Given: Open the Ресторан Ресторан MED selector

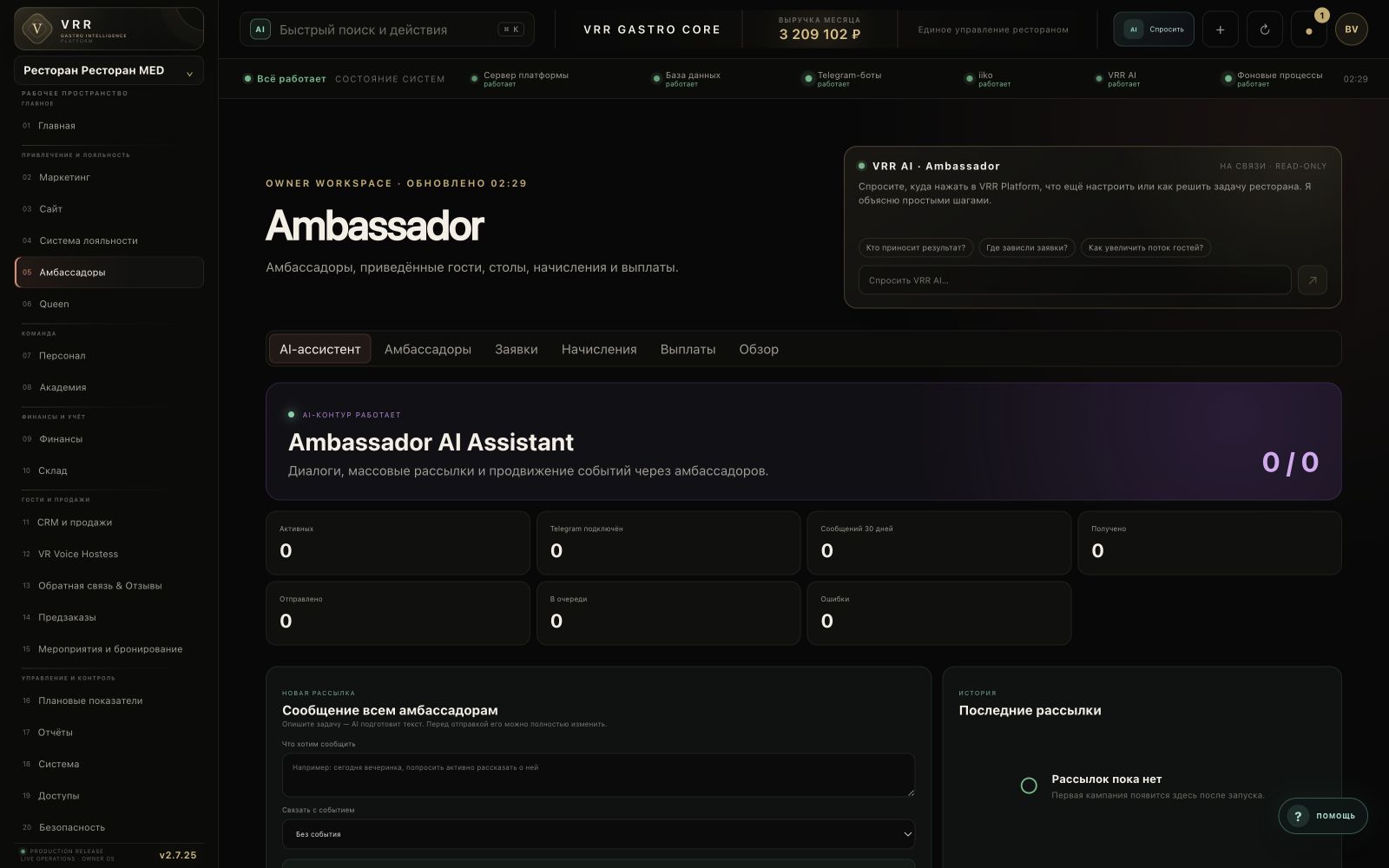Looking at the screenshot, I should [x=109, y=70].
